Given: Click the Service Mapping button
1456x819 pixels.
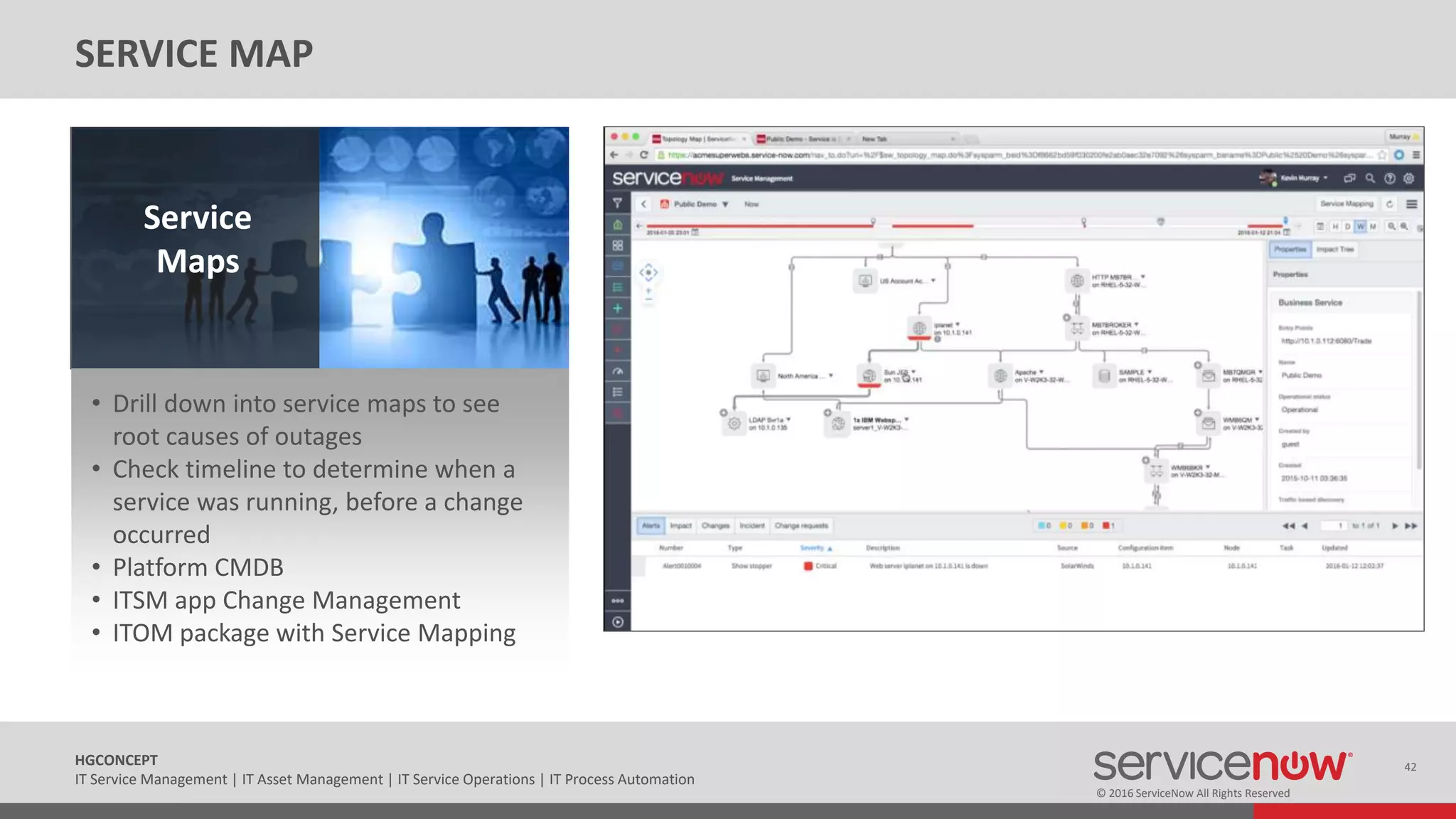Looking at the screenshot, I should click(1347, 204).
